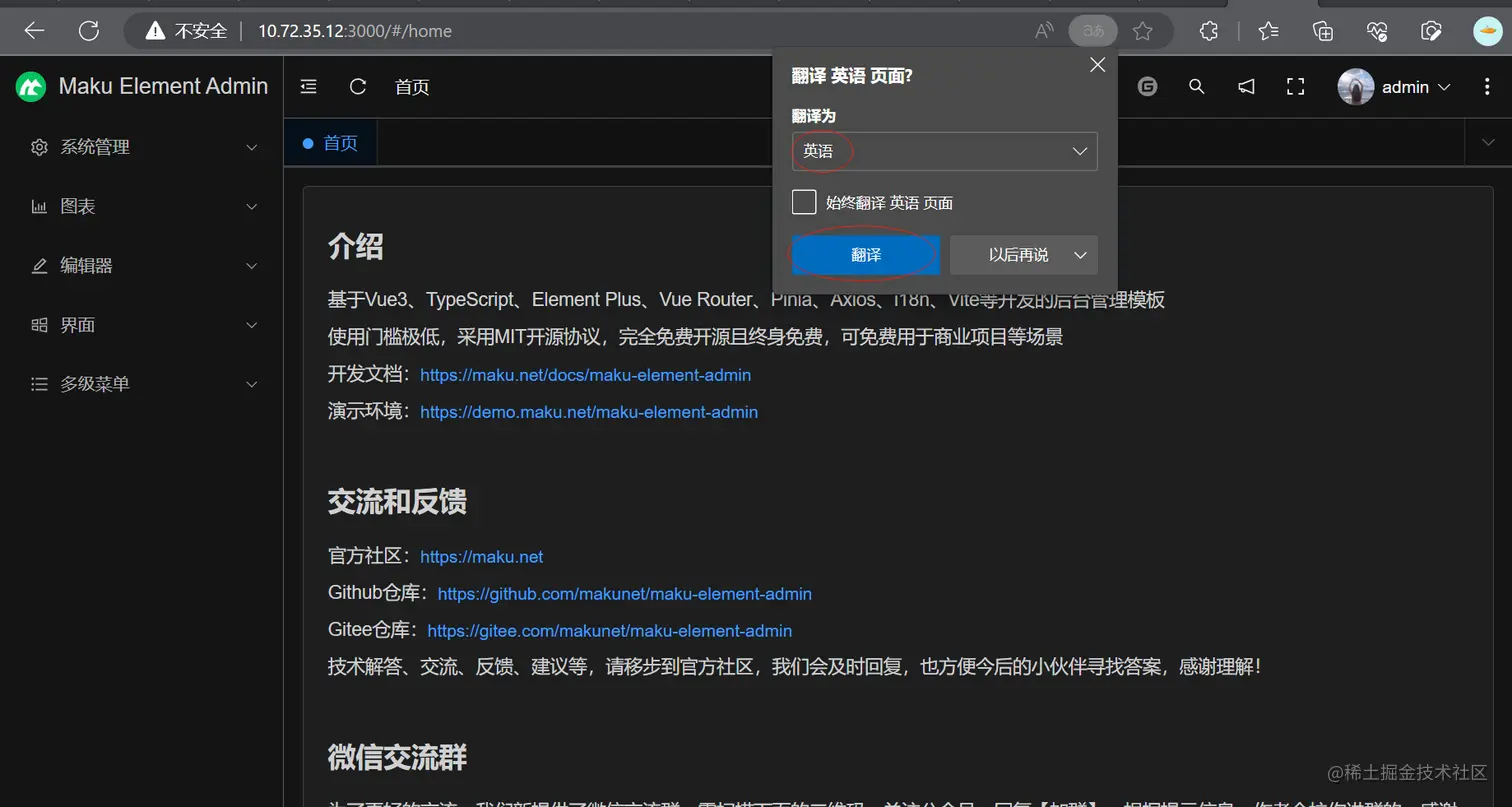Expand the 多级菜单 chevron arrow

click(x=252, y=384)
